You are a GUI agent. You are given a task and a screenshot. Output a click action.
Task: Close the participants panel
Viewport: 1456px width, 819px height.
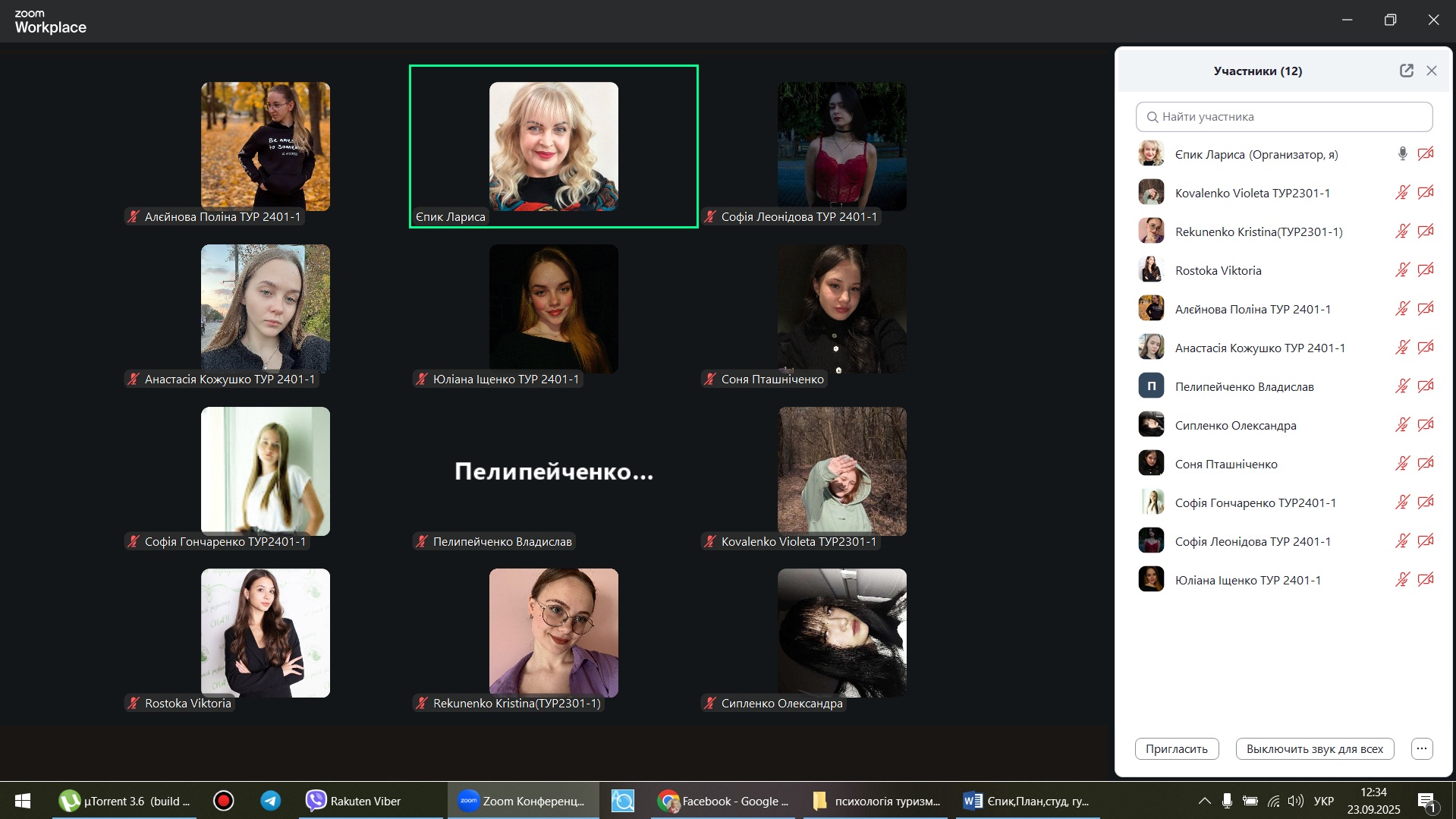point(1432,71)
